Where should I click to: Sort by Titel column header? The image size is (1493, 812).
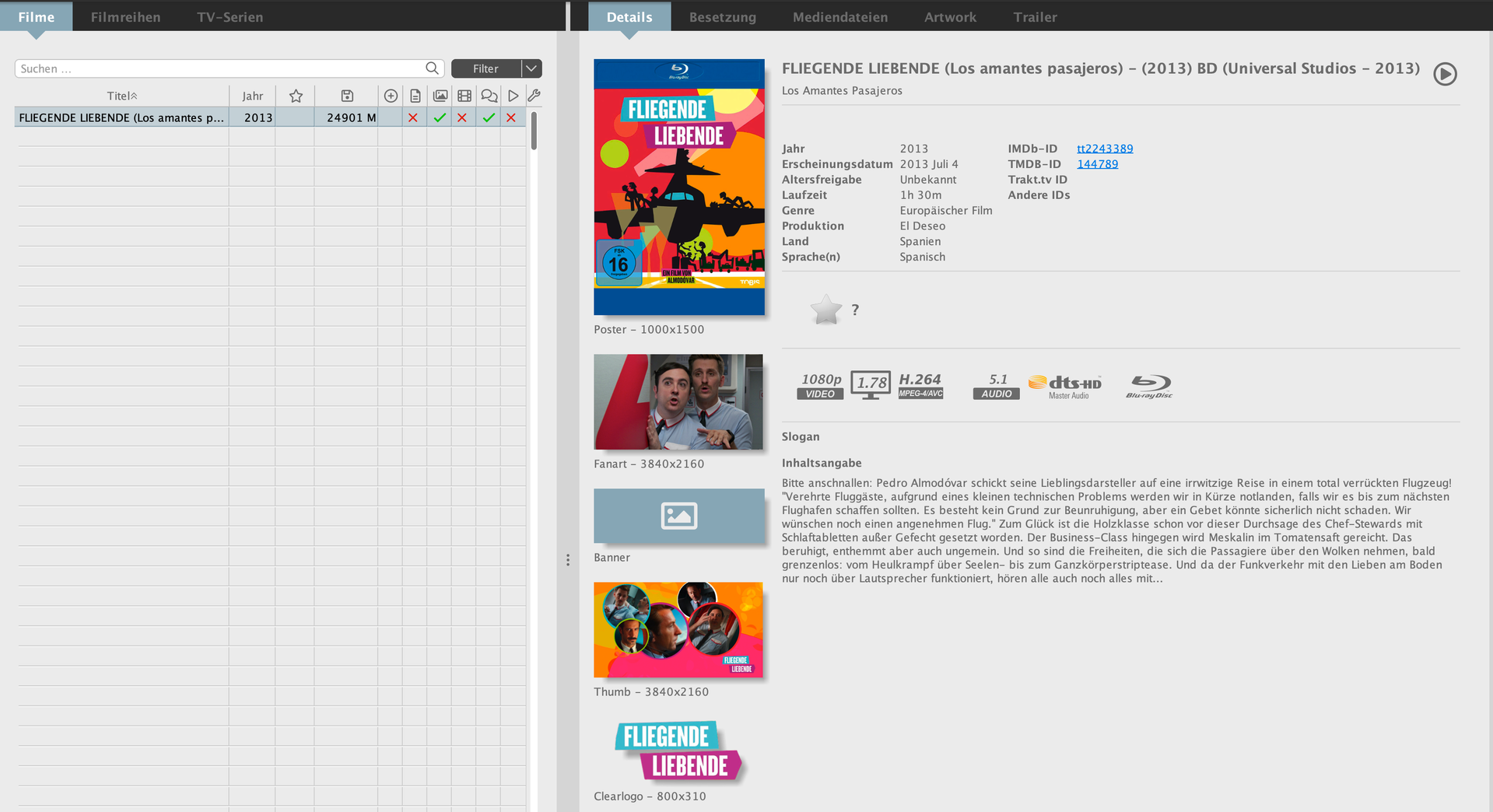[122, 96]
